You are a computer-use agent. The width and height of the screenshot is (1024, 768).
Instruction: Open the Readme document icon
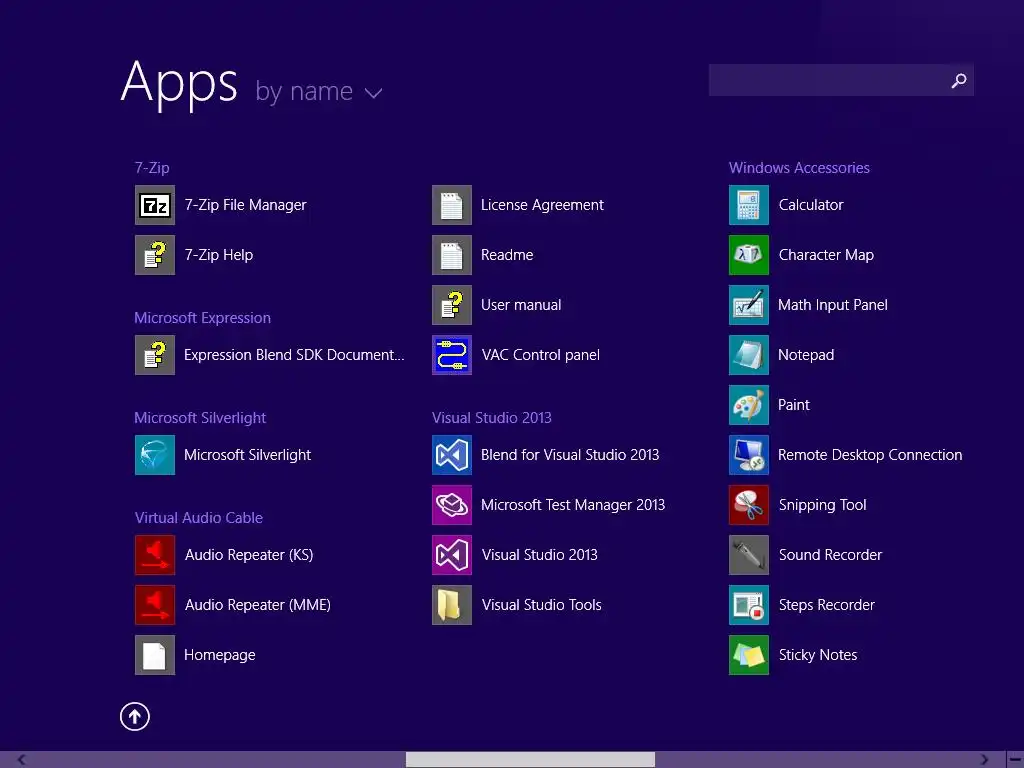[452, 255]
